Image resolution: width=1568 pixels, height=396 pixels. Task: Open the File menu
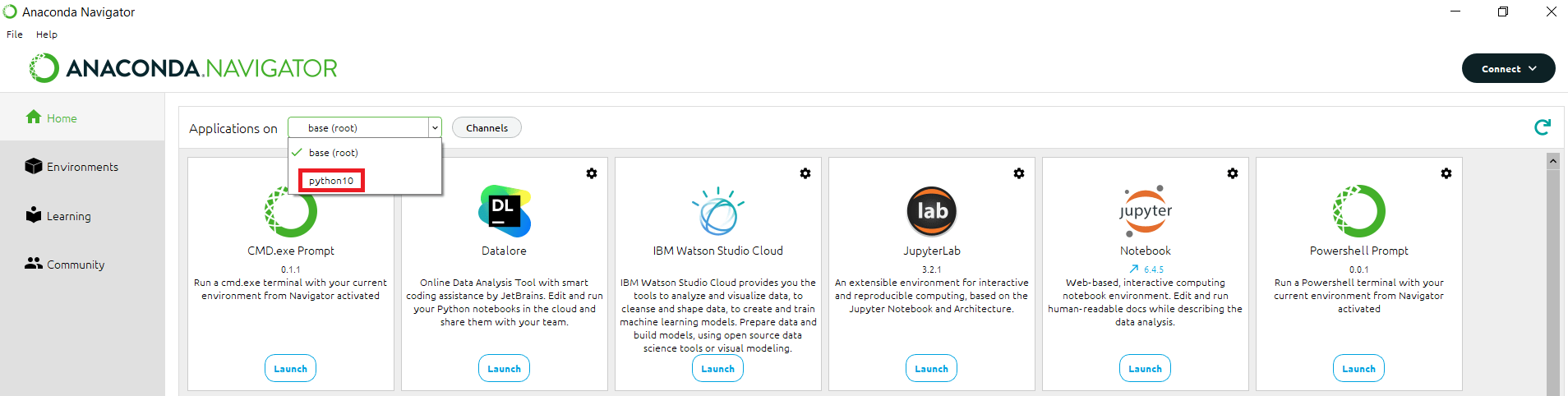(15, 35)
